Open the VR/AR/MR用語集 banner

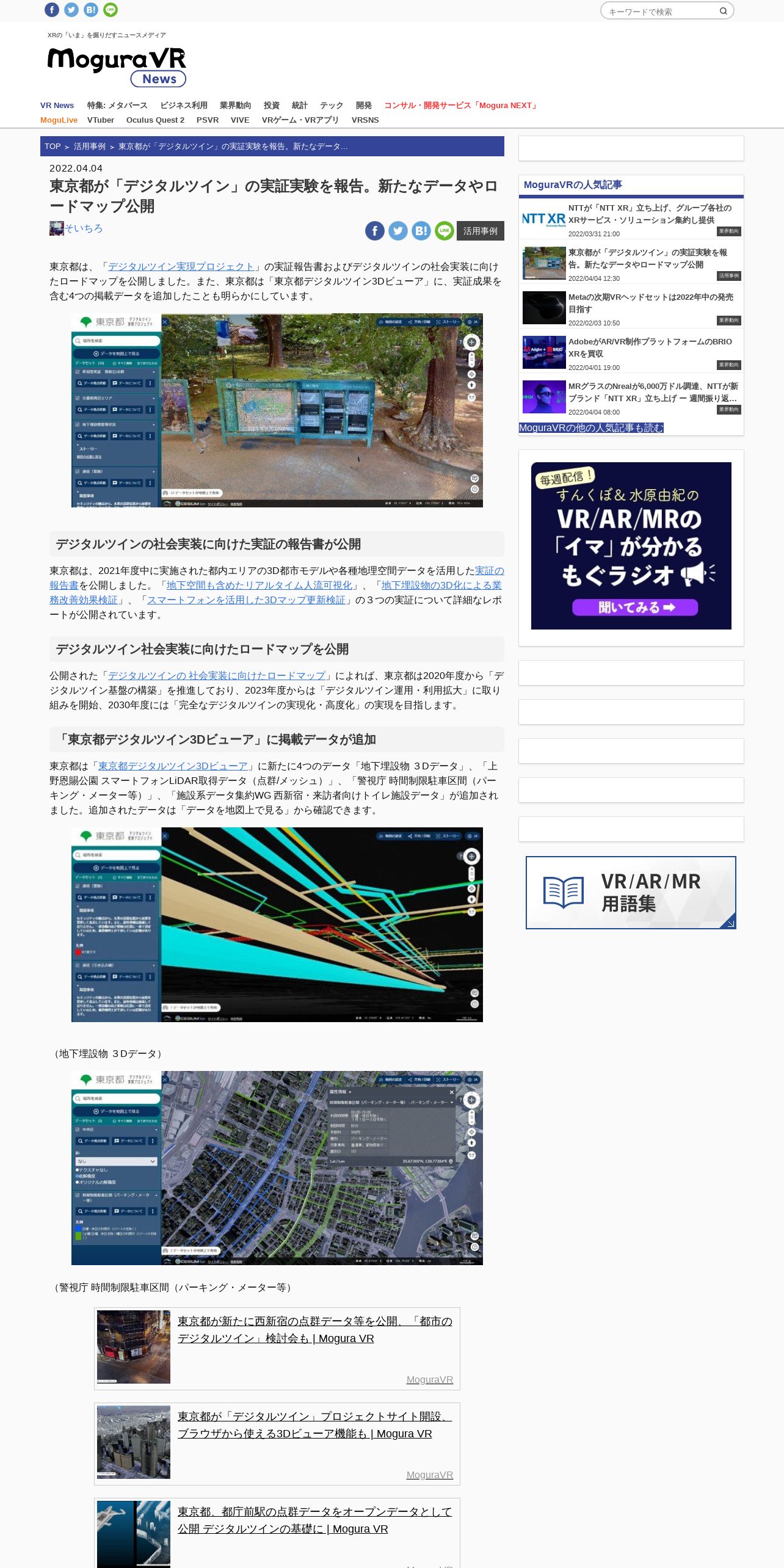[631, 893]
